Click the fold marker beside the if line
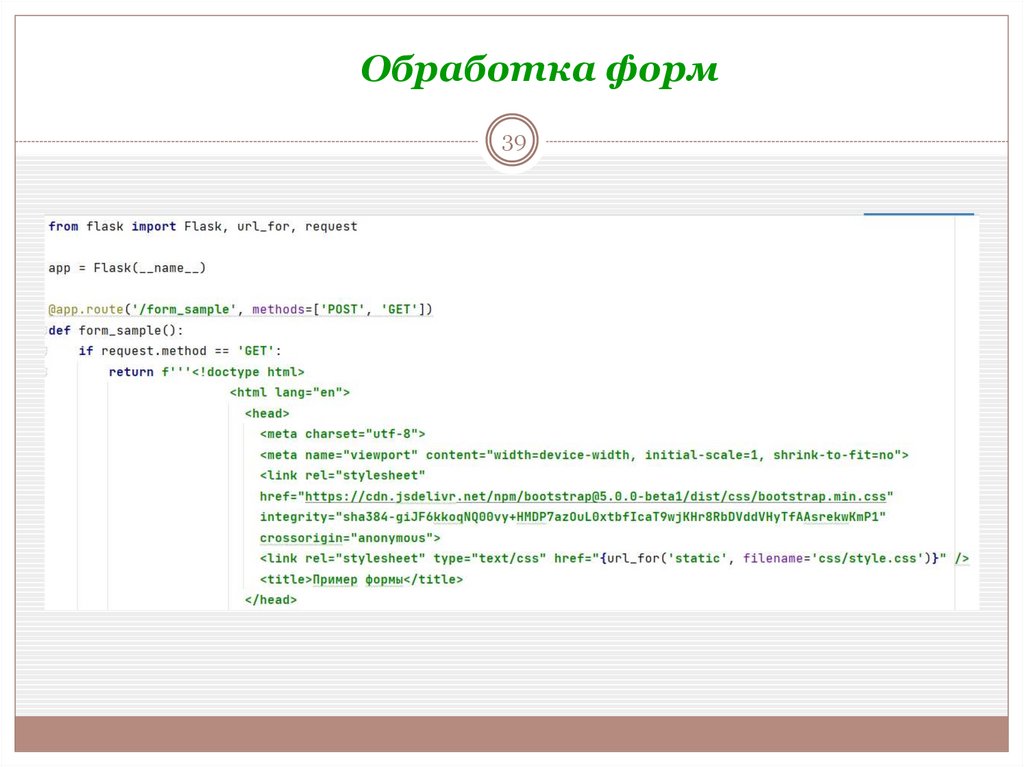Viewport: 1024px width, 767px height. (46, 351)
